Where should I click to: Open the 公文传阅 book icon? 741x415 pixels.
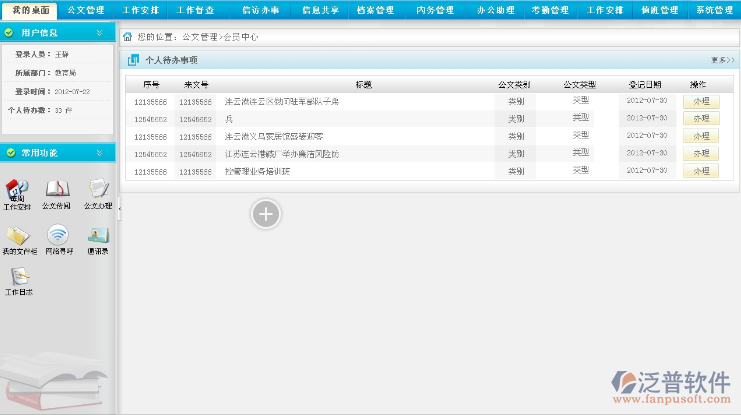(x=57, y=190)
